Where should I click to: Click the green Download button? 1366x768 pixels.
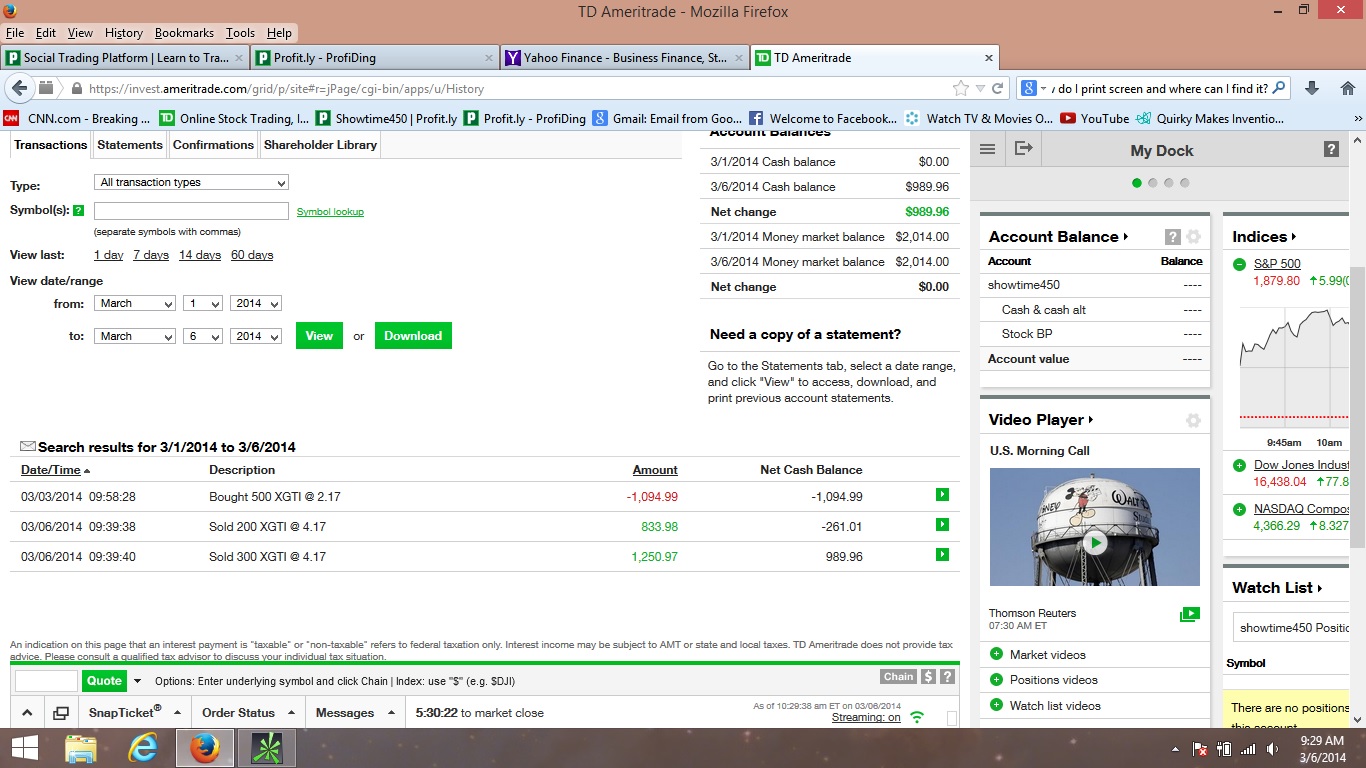click(413, 336)
